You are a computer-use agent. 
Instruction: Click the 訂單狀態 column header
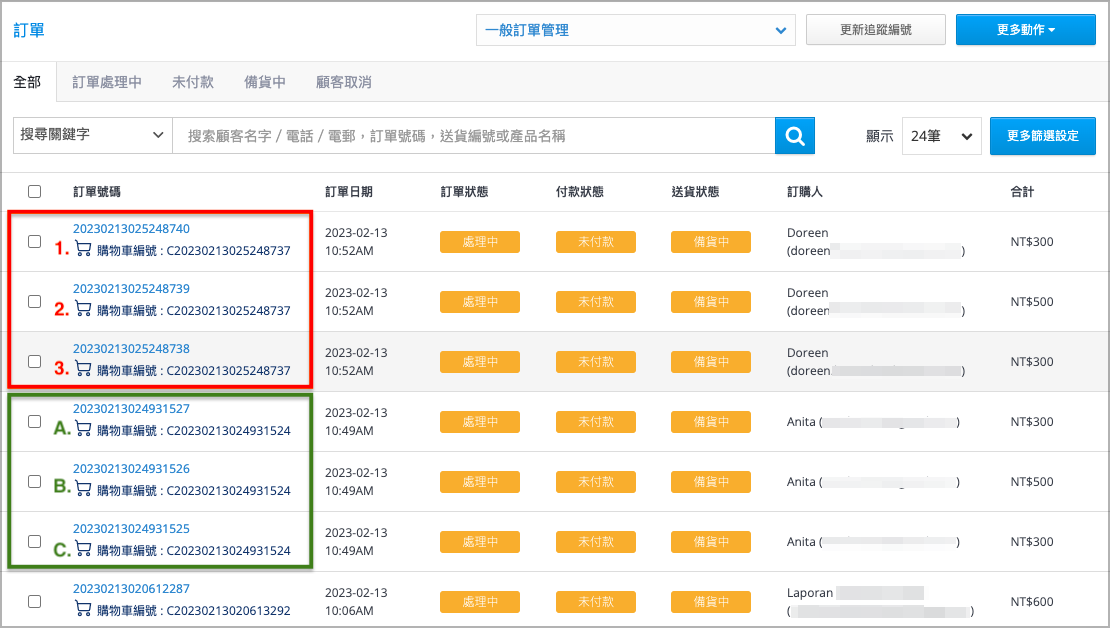(x=464, y=192)
